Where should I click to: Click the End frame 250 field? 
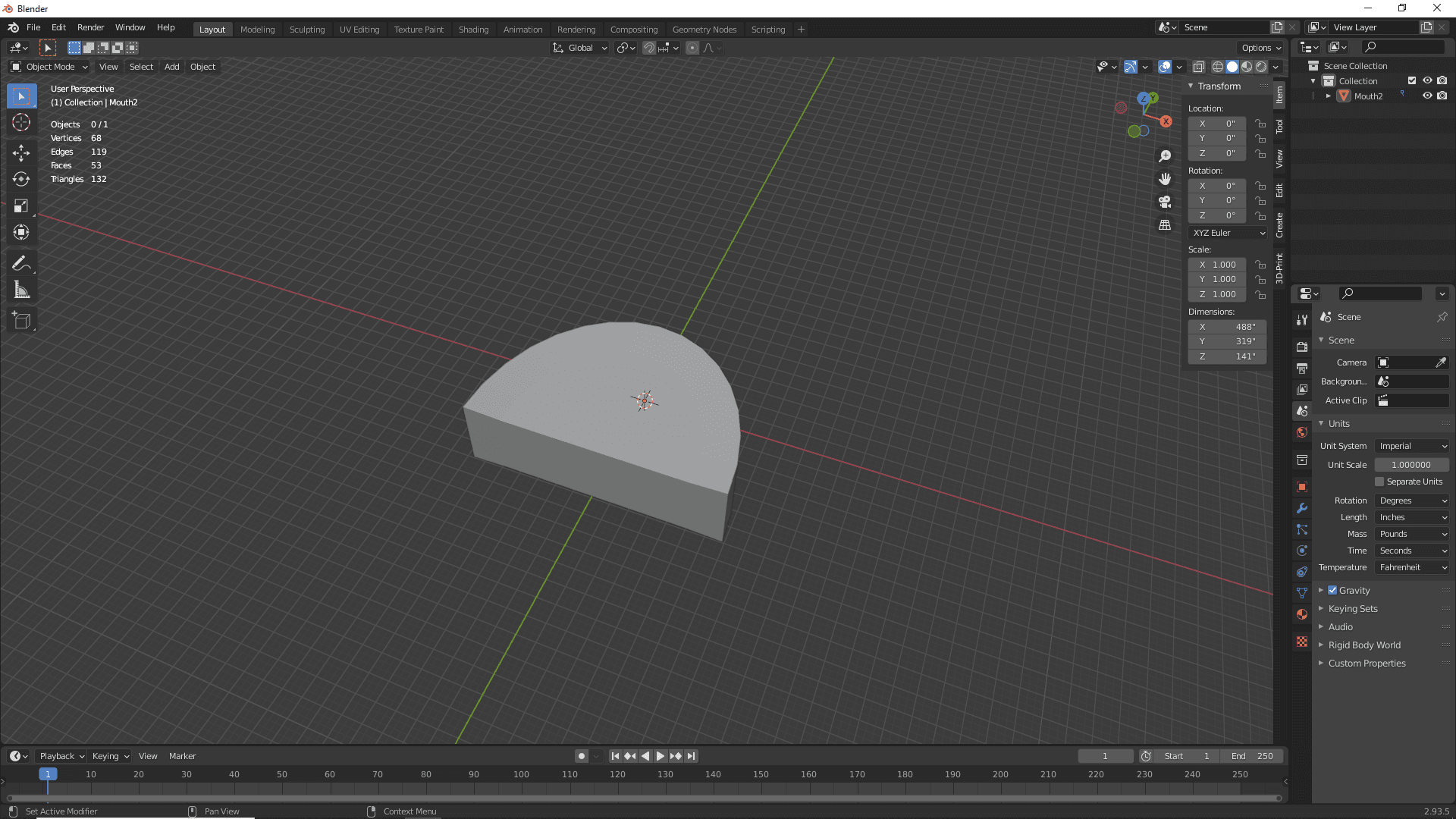coord(1252,756)
